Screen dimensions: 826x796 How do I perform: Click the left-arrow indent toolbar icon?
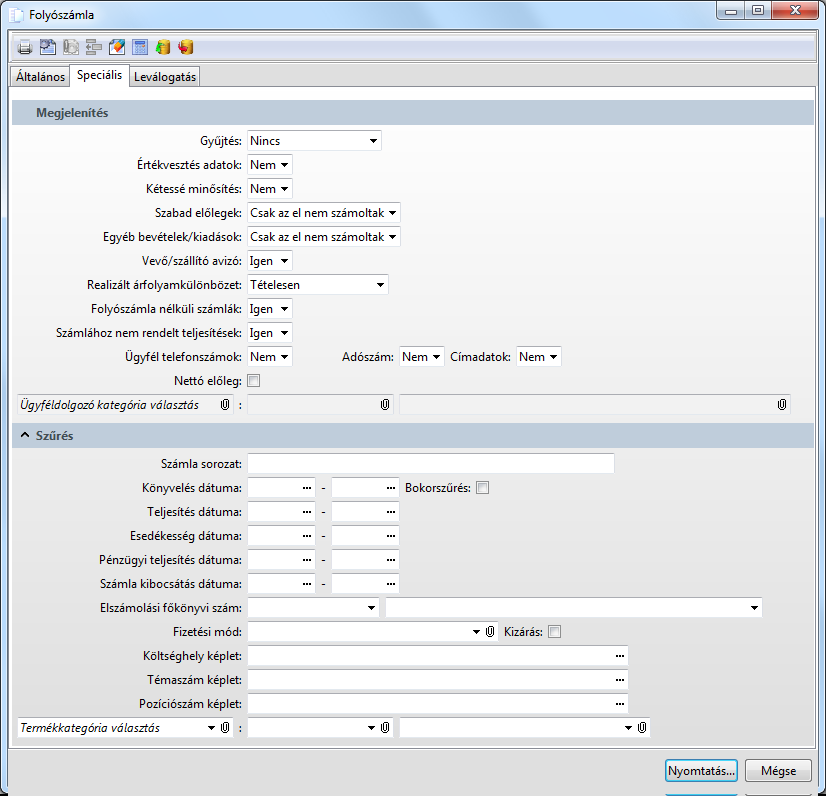(x=94, y=47)
